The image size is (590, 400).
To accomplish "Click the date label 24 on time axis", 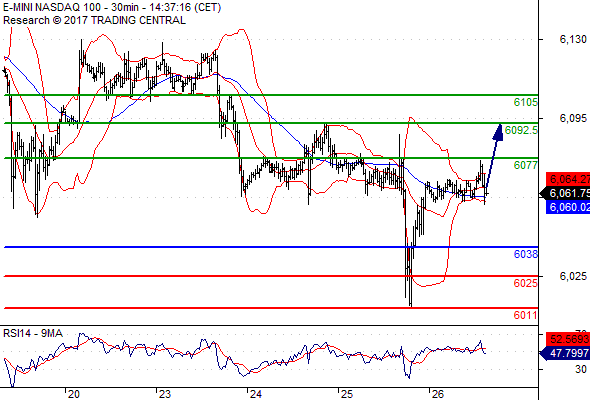I will 256,394.
